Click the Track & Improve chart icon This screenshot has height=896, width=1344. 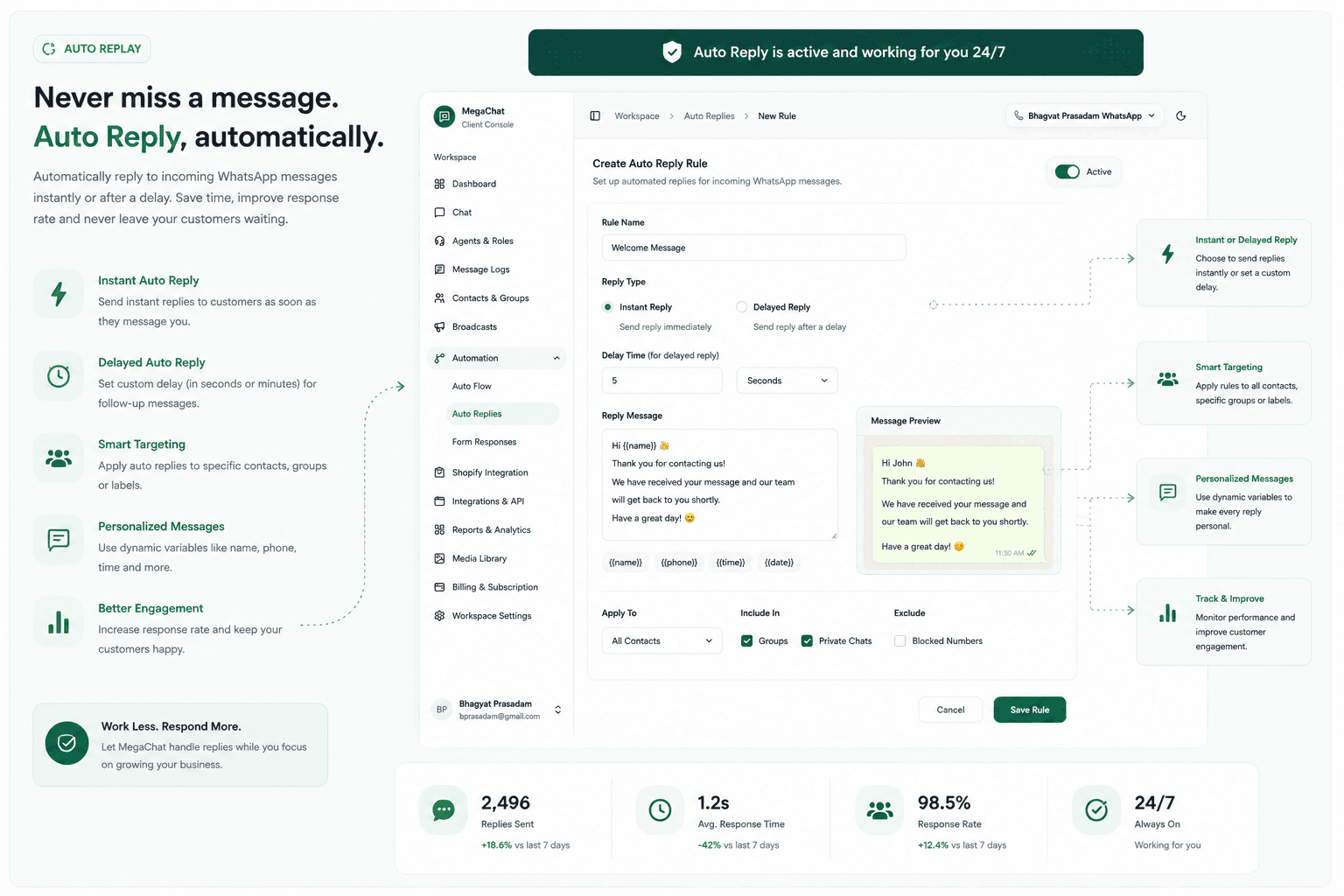coord(1168,612)
